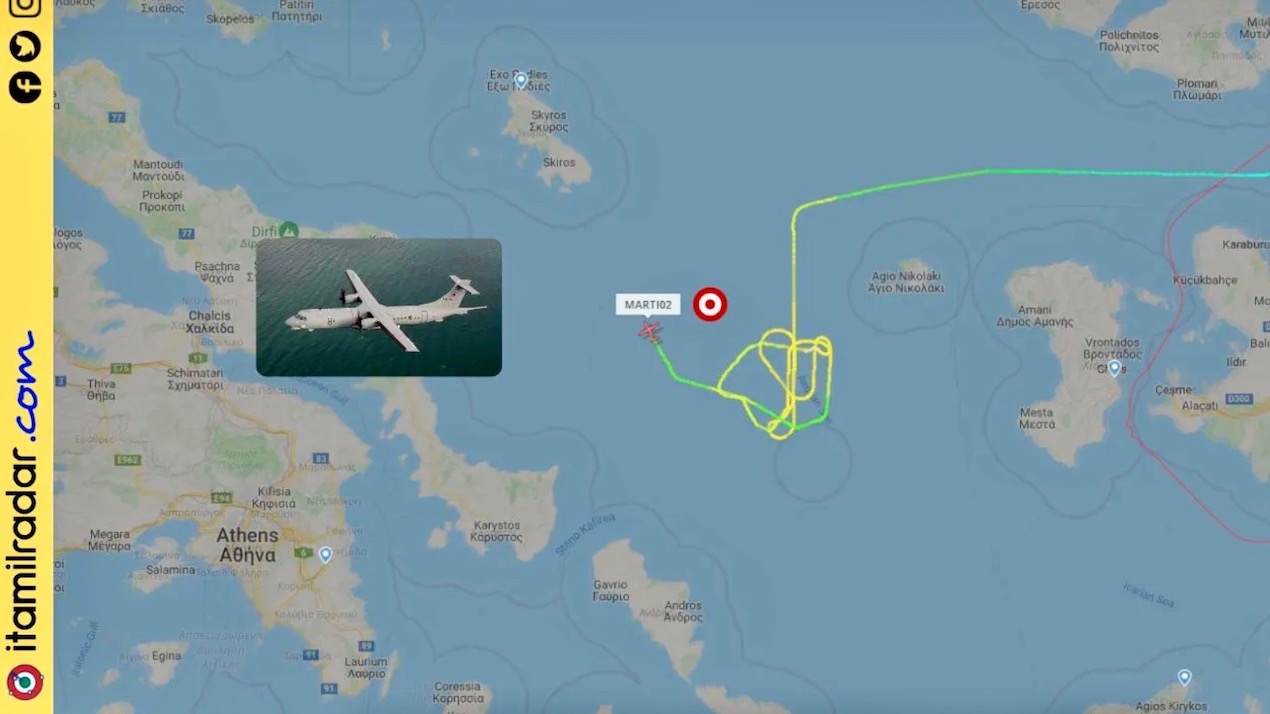Open the MARTI02 callsign label
This screenshot has height=714, width=1270.
(648, 304)
